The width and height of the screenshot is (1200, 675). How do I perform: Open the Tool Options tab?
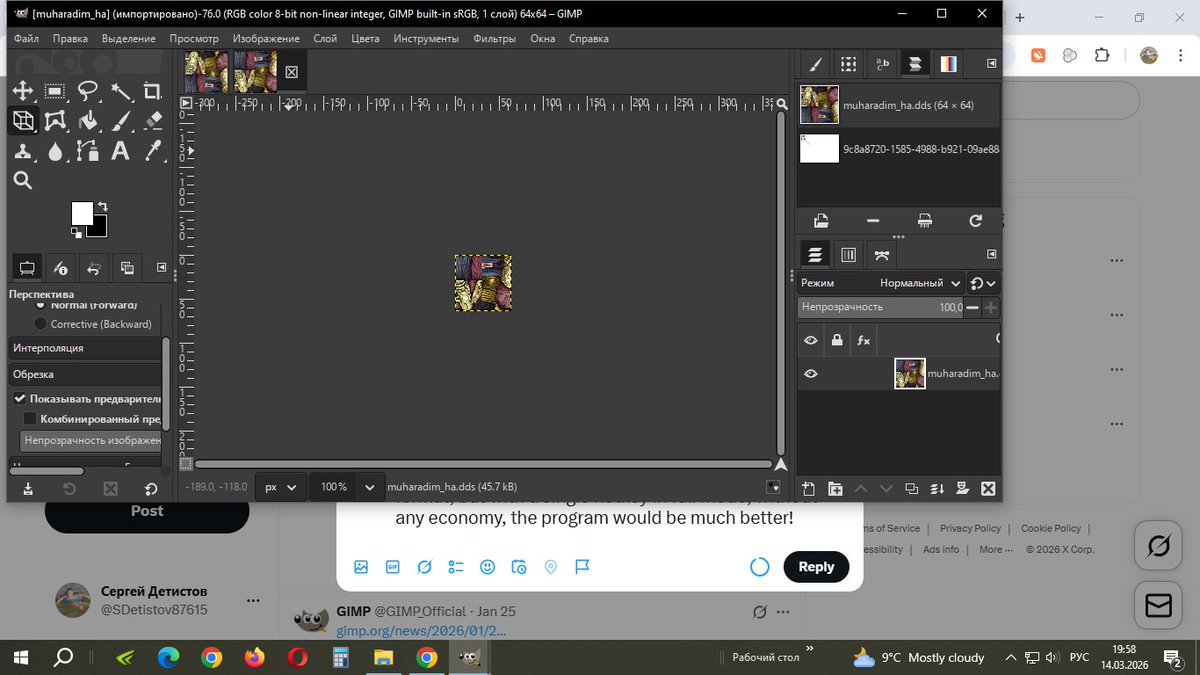[x=27, y=267]
